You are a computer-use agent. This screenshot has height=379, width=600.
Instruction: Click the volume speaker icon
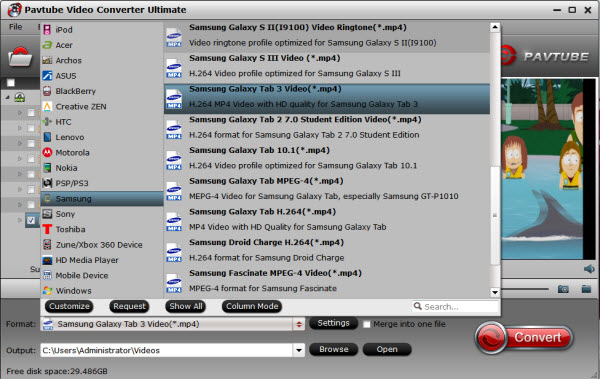(589, 269)
